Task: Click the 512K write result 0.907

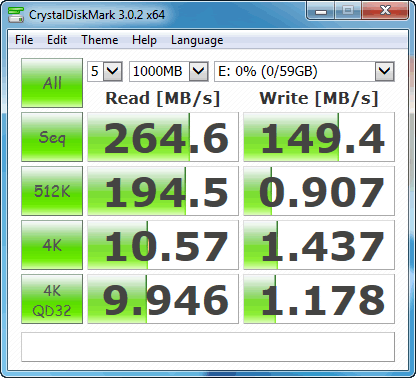Action: (319, 191)
